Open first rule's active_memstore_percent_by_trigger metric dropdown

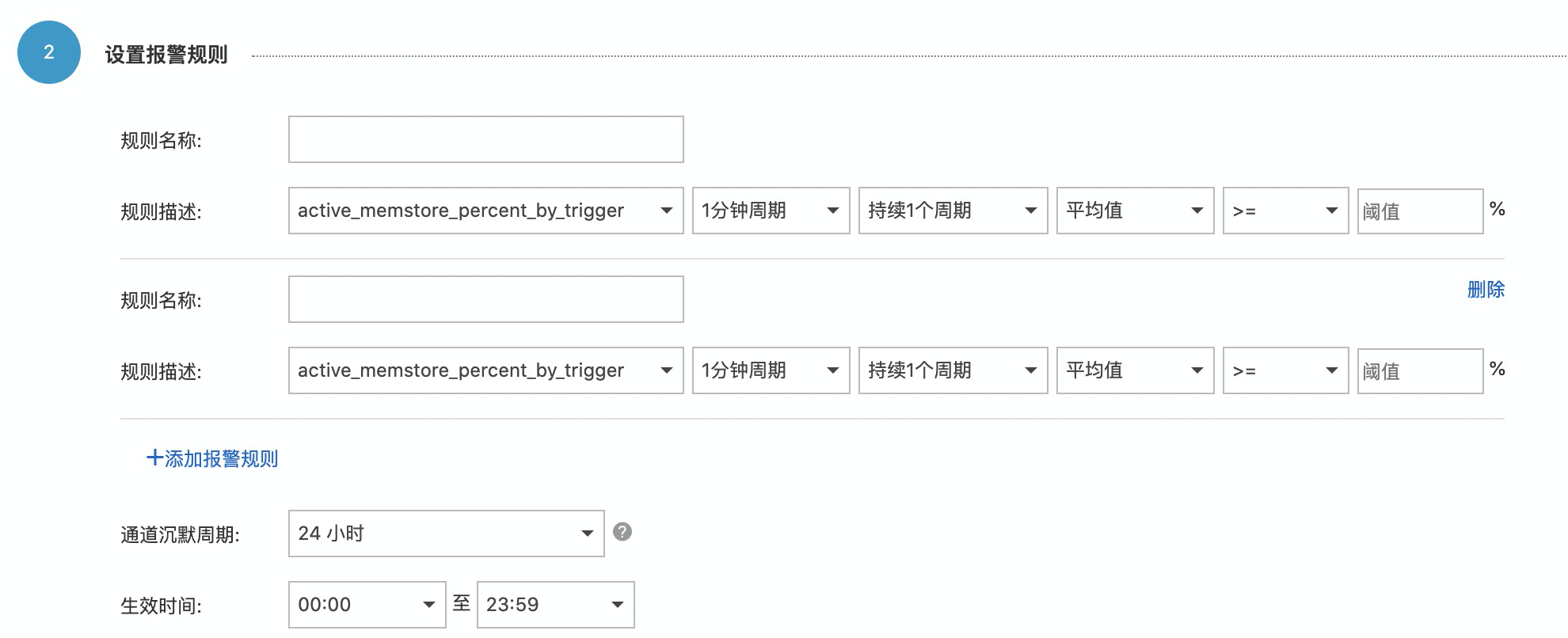pos(485,211)
